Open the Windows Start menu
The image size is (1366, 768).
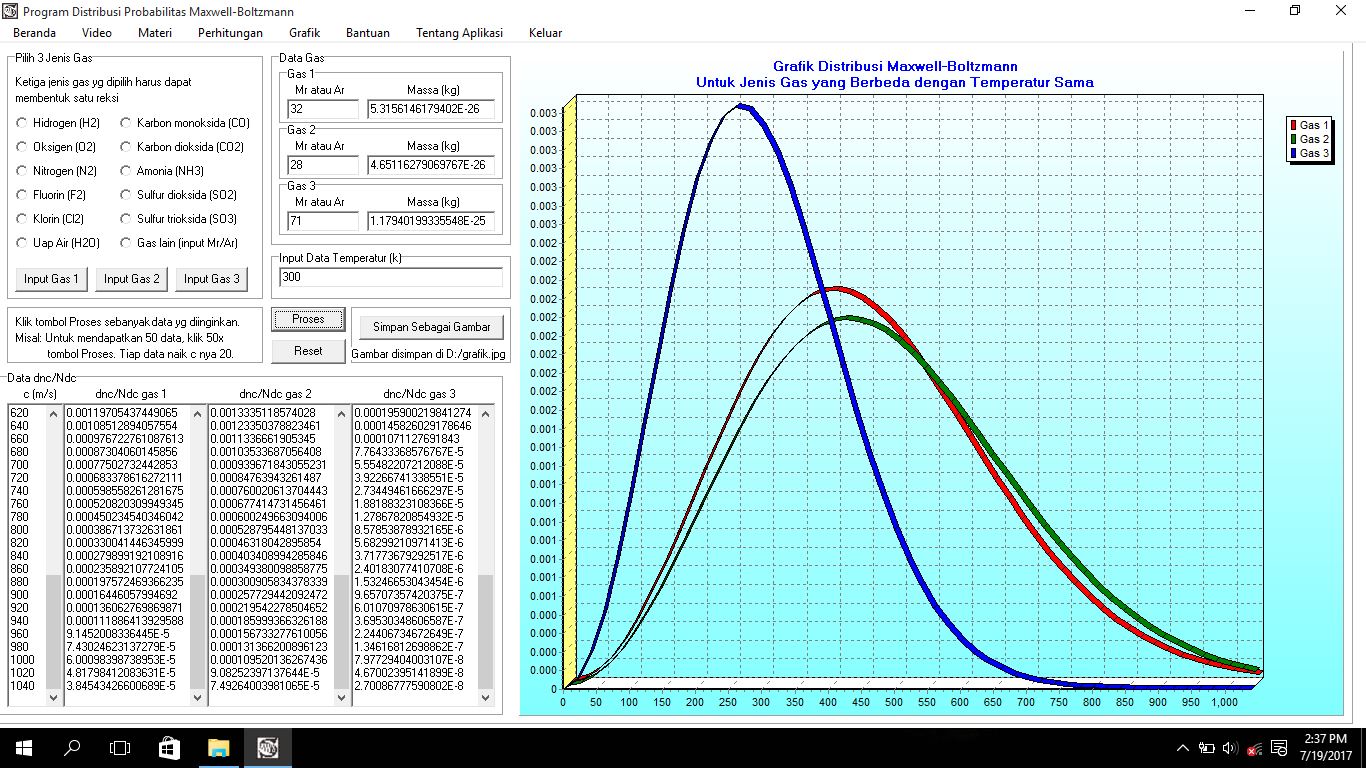[22, 747]
